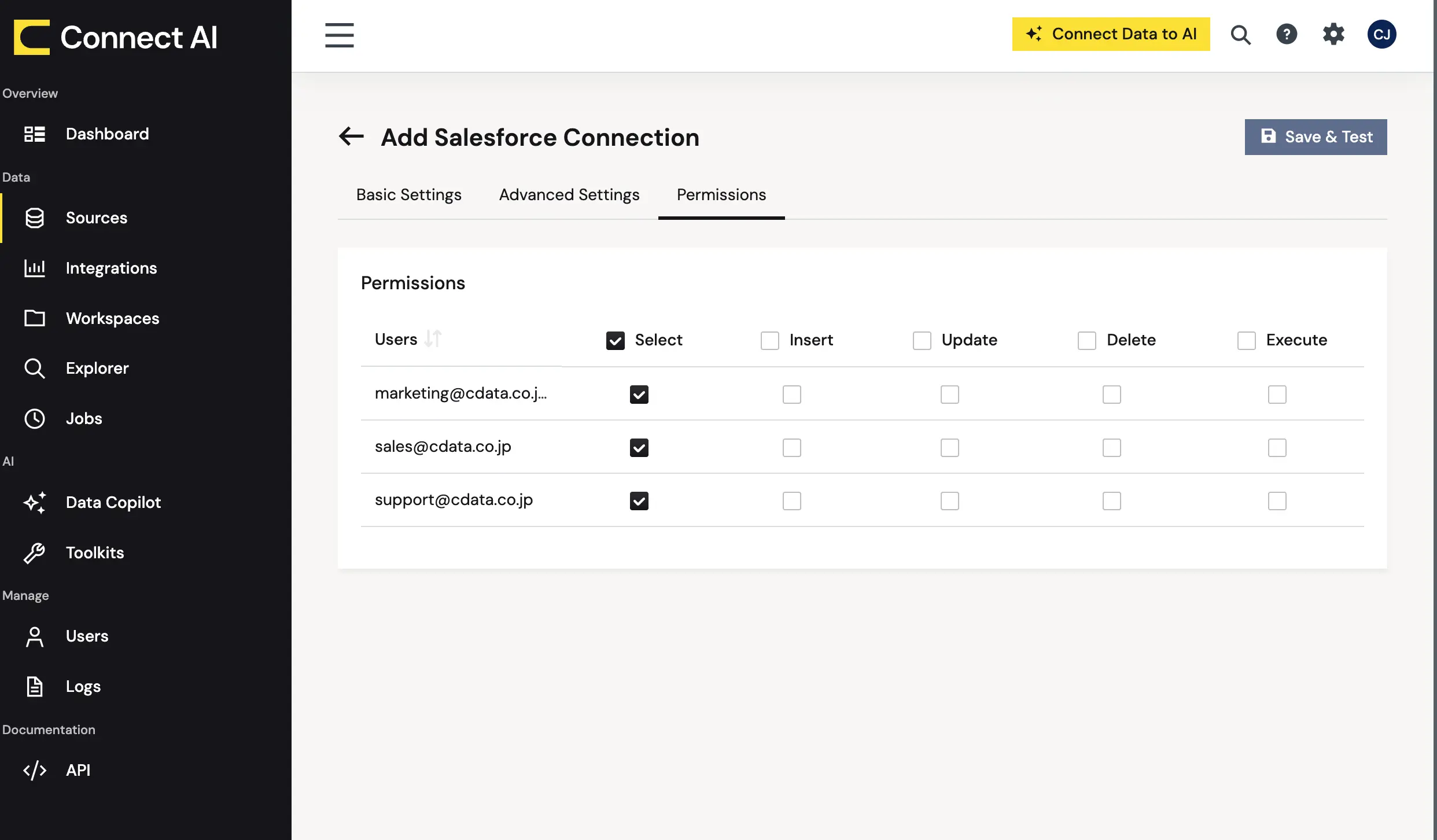The image size is (1437, 840).
Task: Click the Add Salesforce Connection title
Action: [540, 137]
